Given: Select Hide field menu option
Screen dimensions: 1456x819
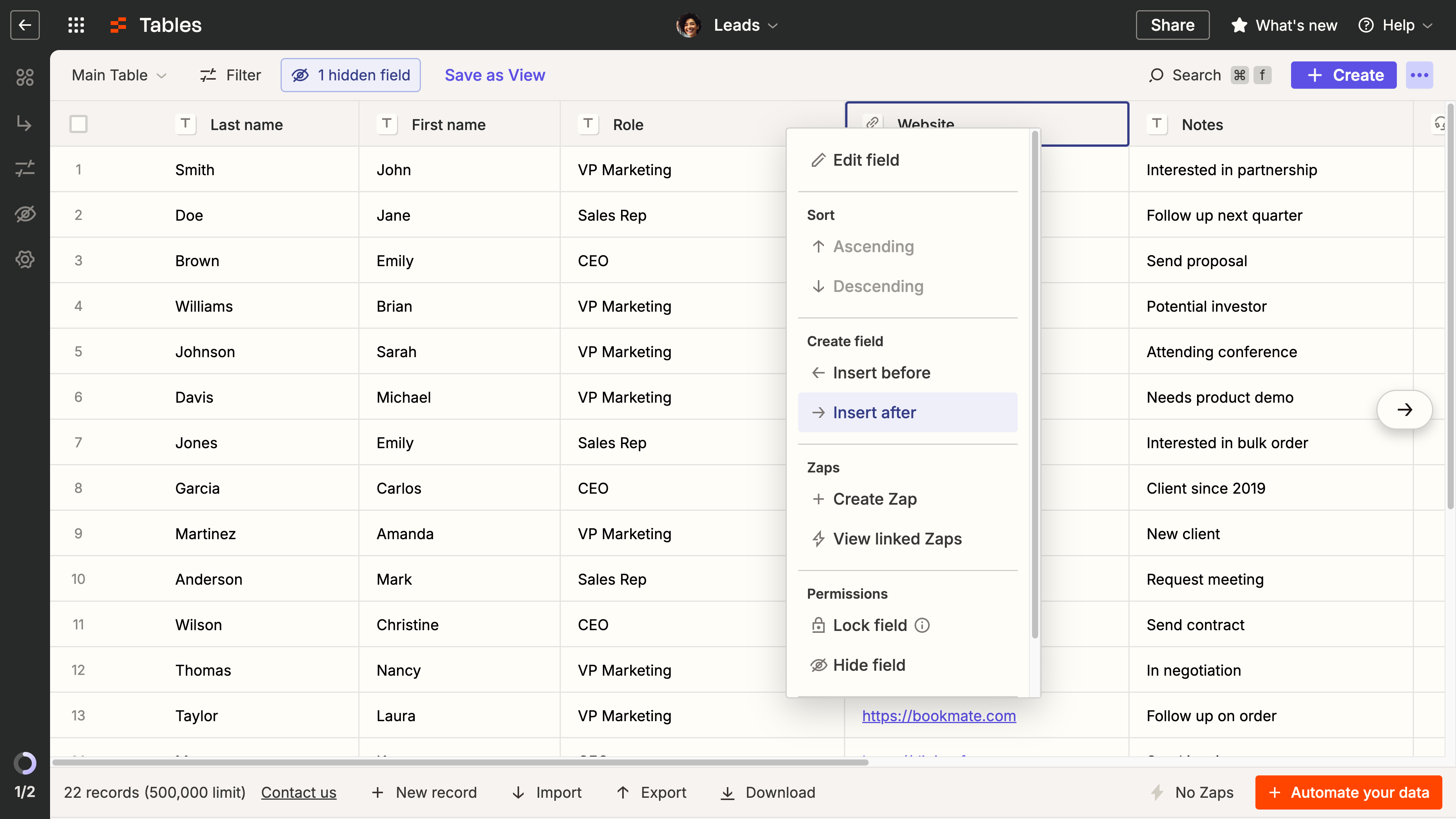Looking at the screenshot, I should click(x=907, y=665).
